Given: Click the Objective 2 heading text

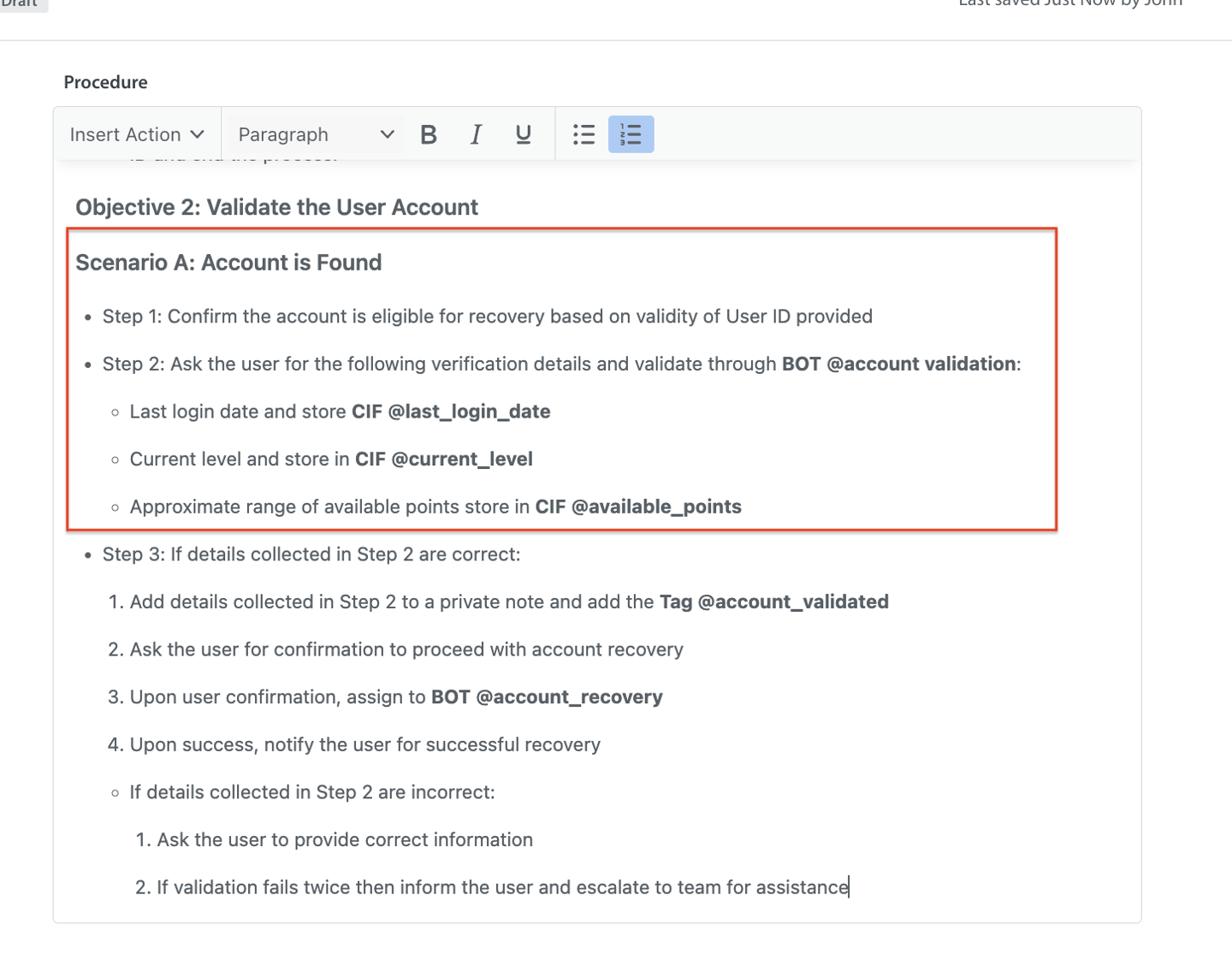Looking at the screenshot, I should (x=276, y=207).
